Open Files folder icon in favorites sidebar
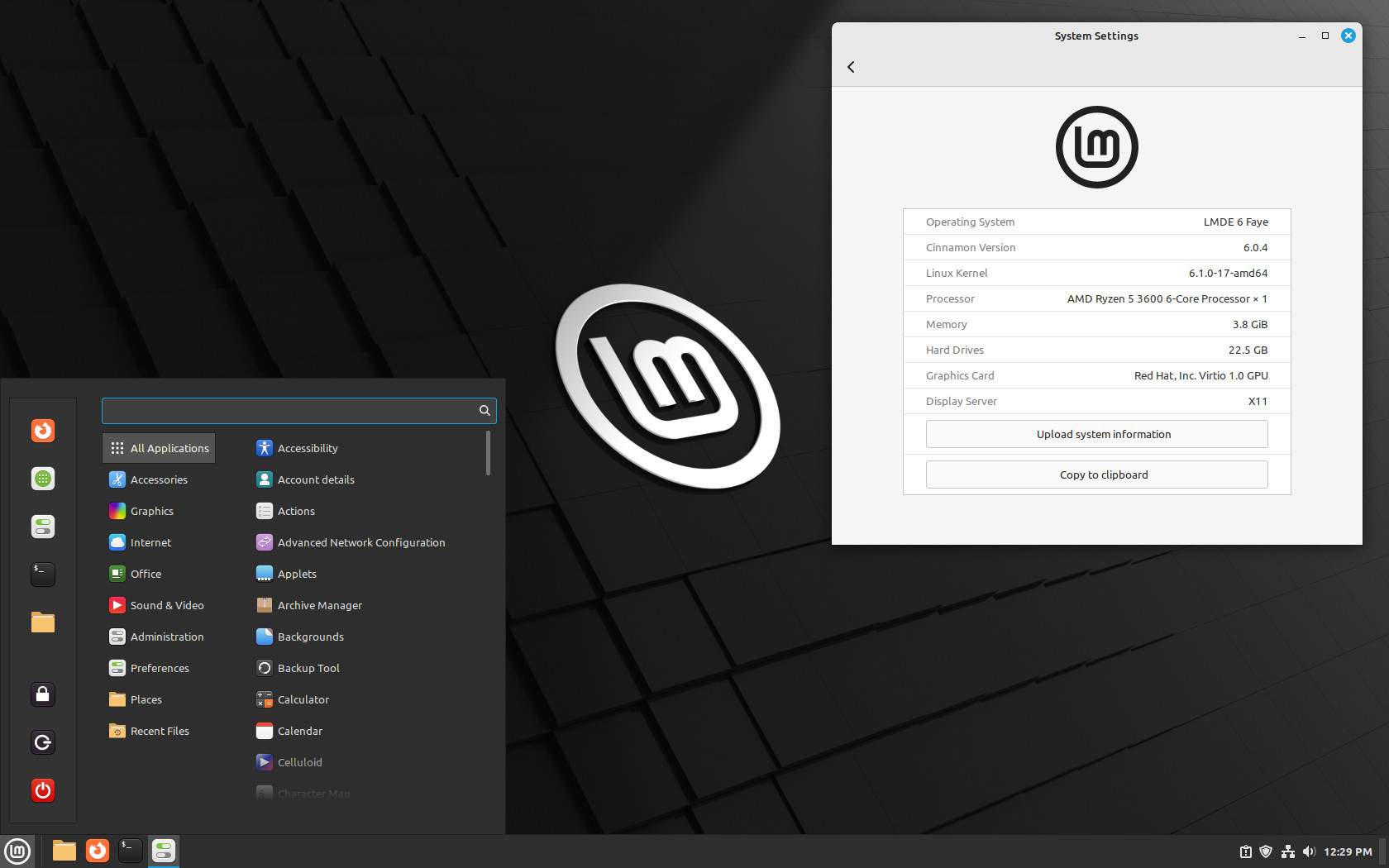 pos(43,622)
